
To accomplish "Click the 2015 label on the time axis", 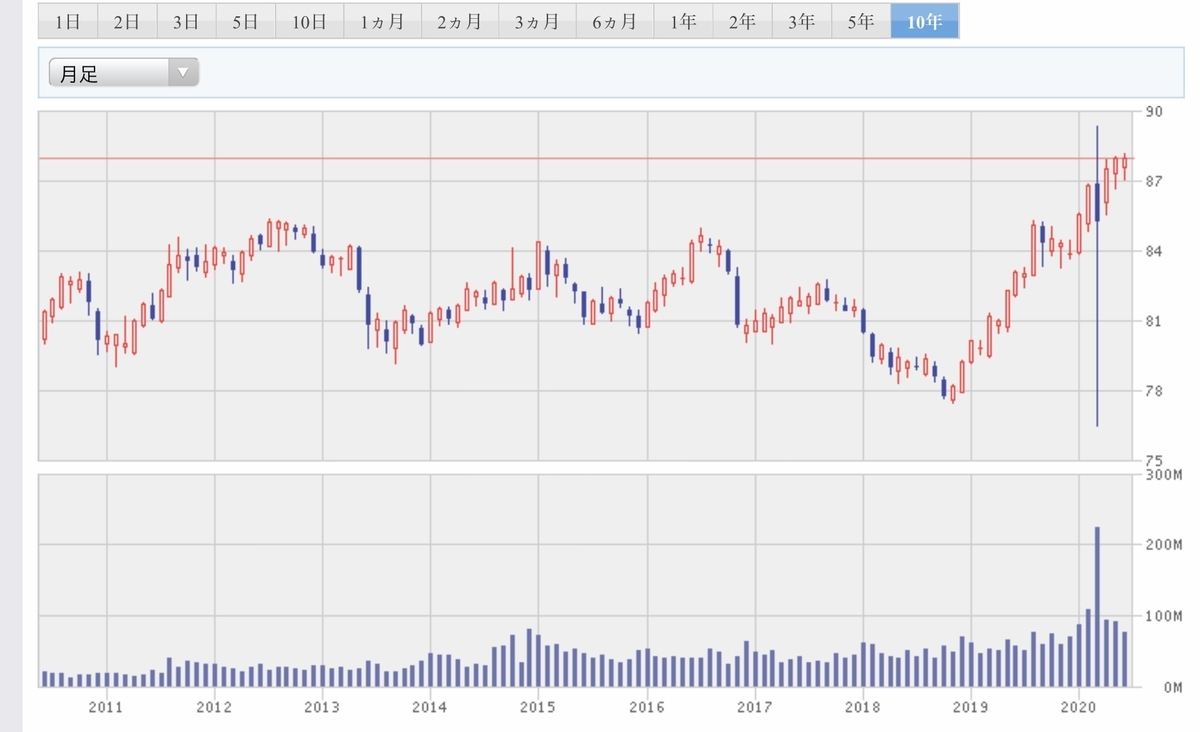I will pyautogui.click(x=537, y=707).
